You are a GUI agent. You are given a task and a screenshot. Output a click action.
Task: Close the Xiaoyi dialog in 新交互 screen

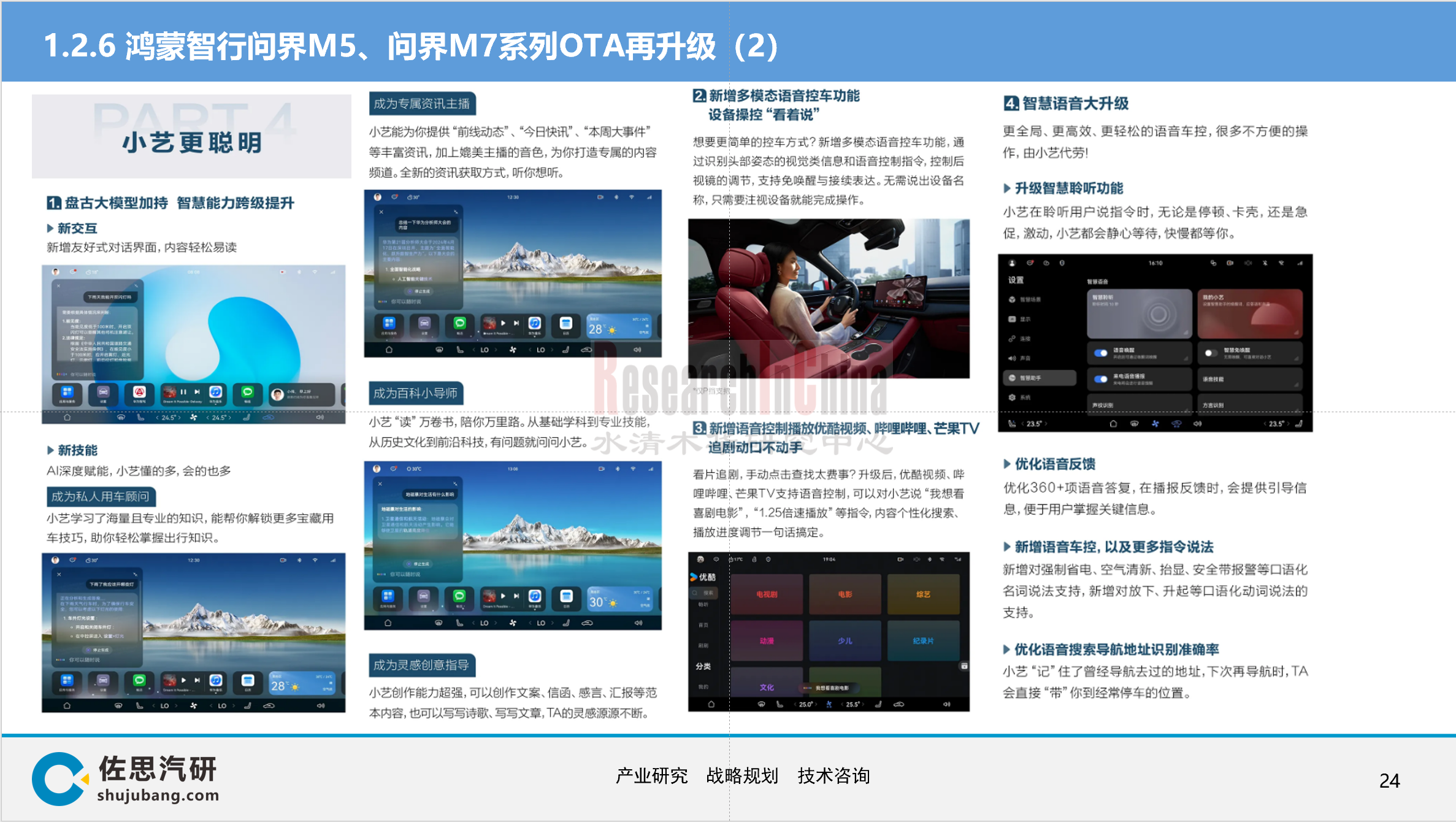[58, 285]
